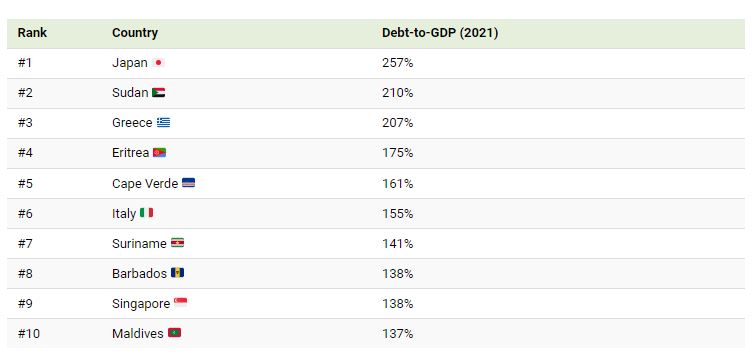Click Italy's 155% debt value
This screenshot has height=363, width=756.
click(398, 214)
